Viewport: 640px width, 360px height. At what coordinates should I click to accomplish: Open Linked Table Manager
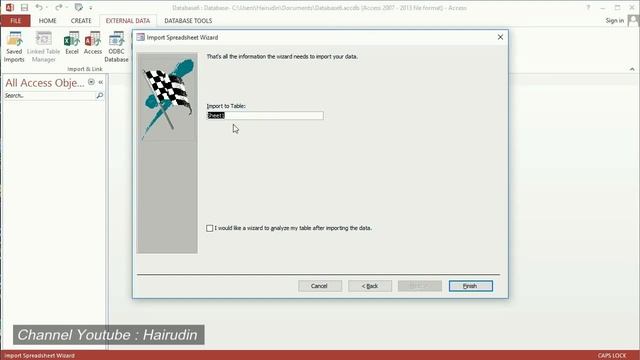pyautogui.click(x=43, y=47)
